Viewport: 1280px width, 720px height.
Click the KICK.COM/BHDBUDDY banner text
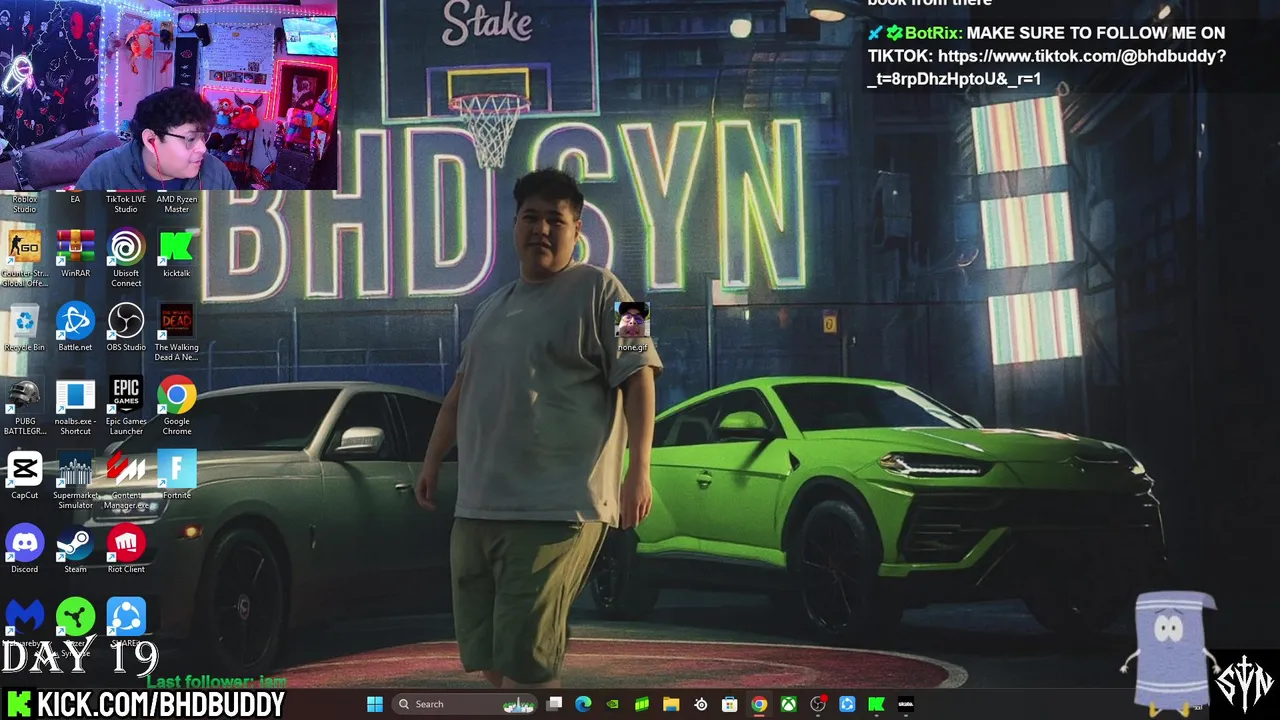tap(160, 704)
